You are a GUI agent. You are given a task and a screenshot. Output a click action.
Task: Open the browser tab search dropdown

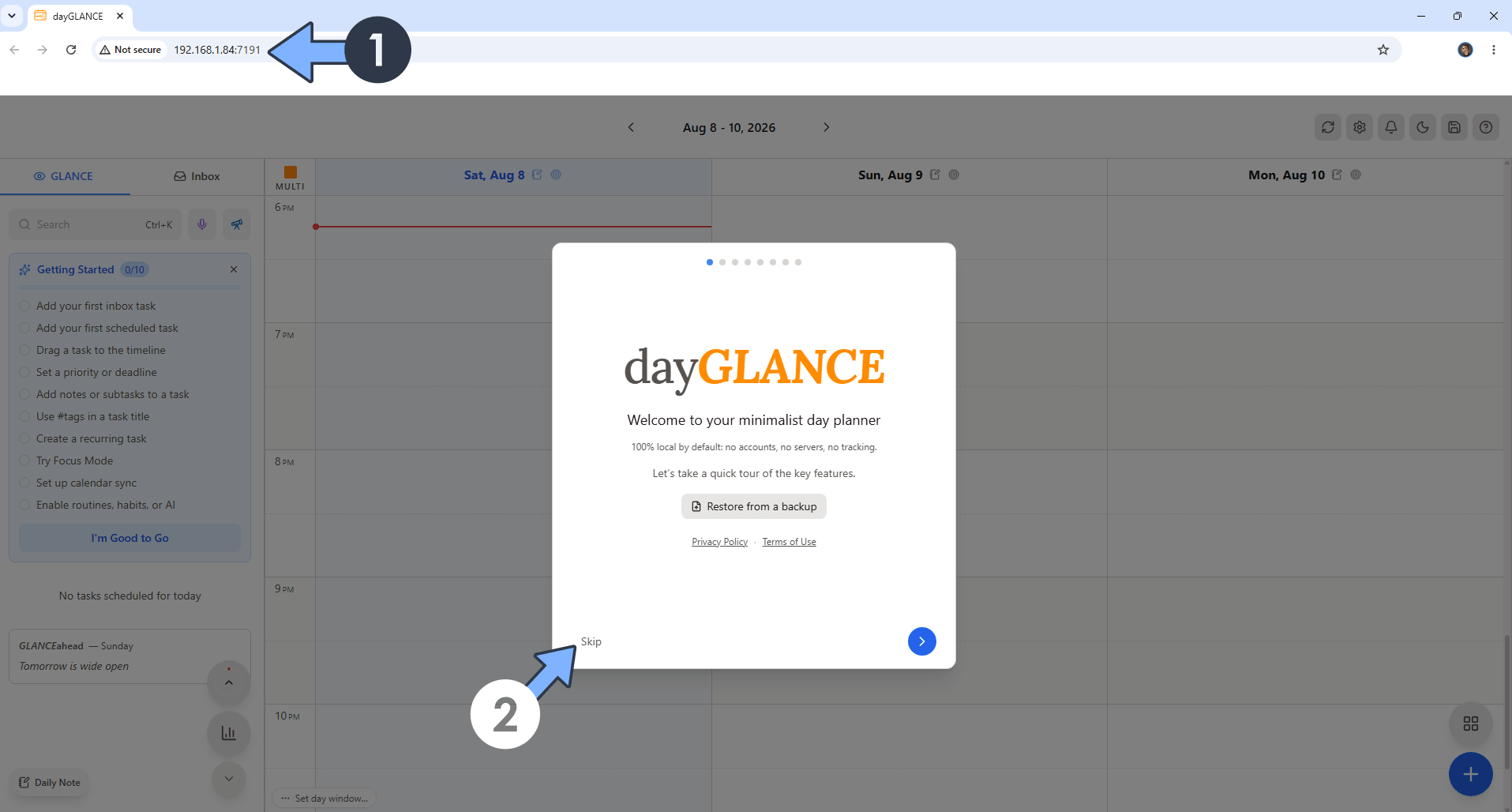pos(12,16)
